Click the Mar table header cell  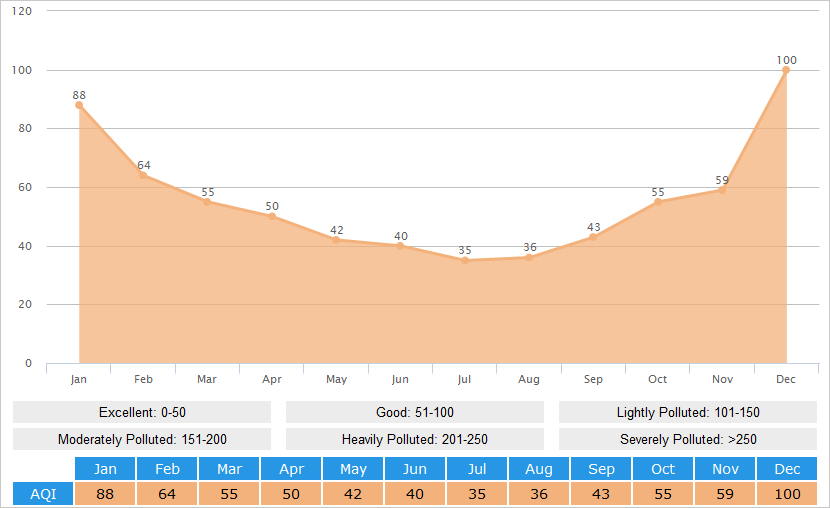pyautogui.click(x=229, y=469)
